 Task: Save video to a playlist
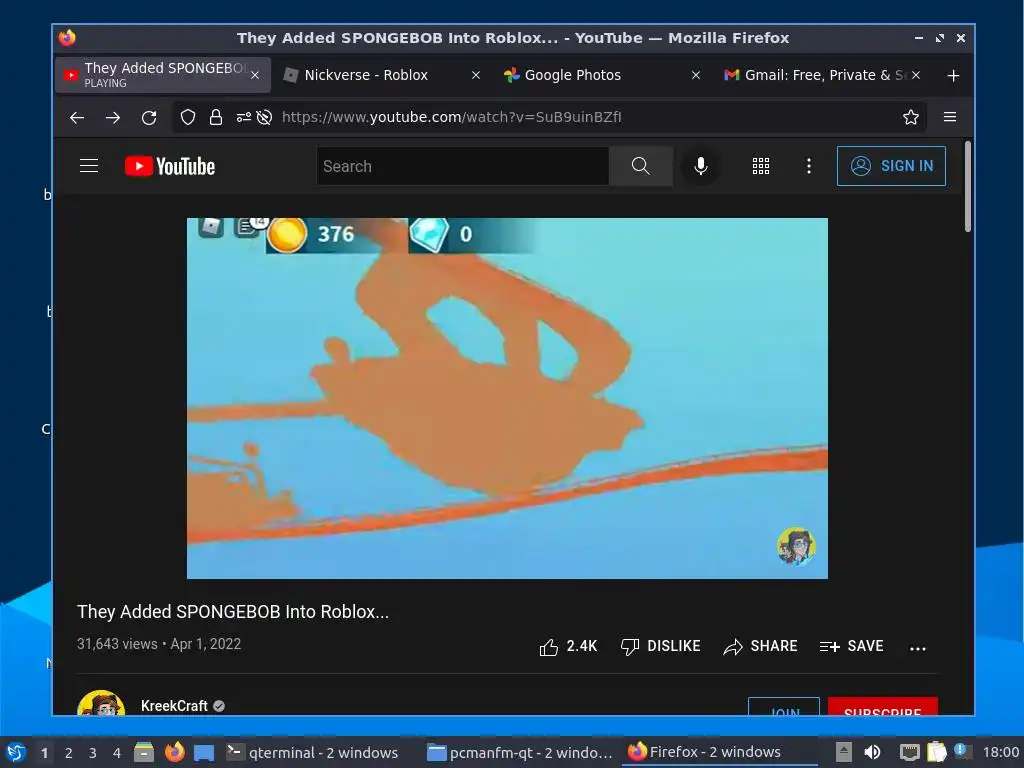(x=851, y=647)
